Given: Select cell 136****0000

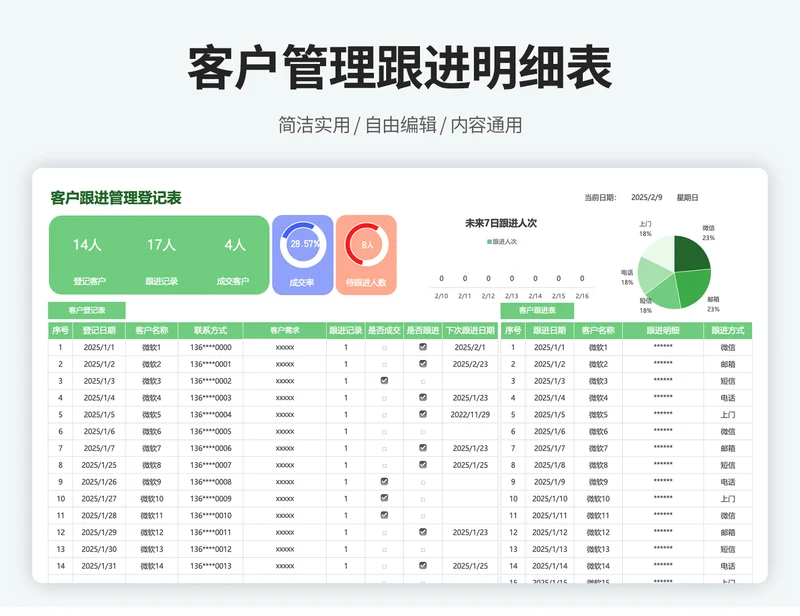Looking at the screenshot, I should [210, 348].
